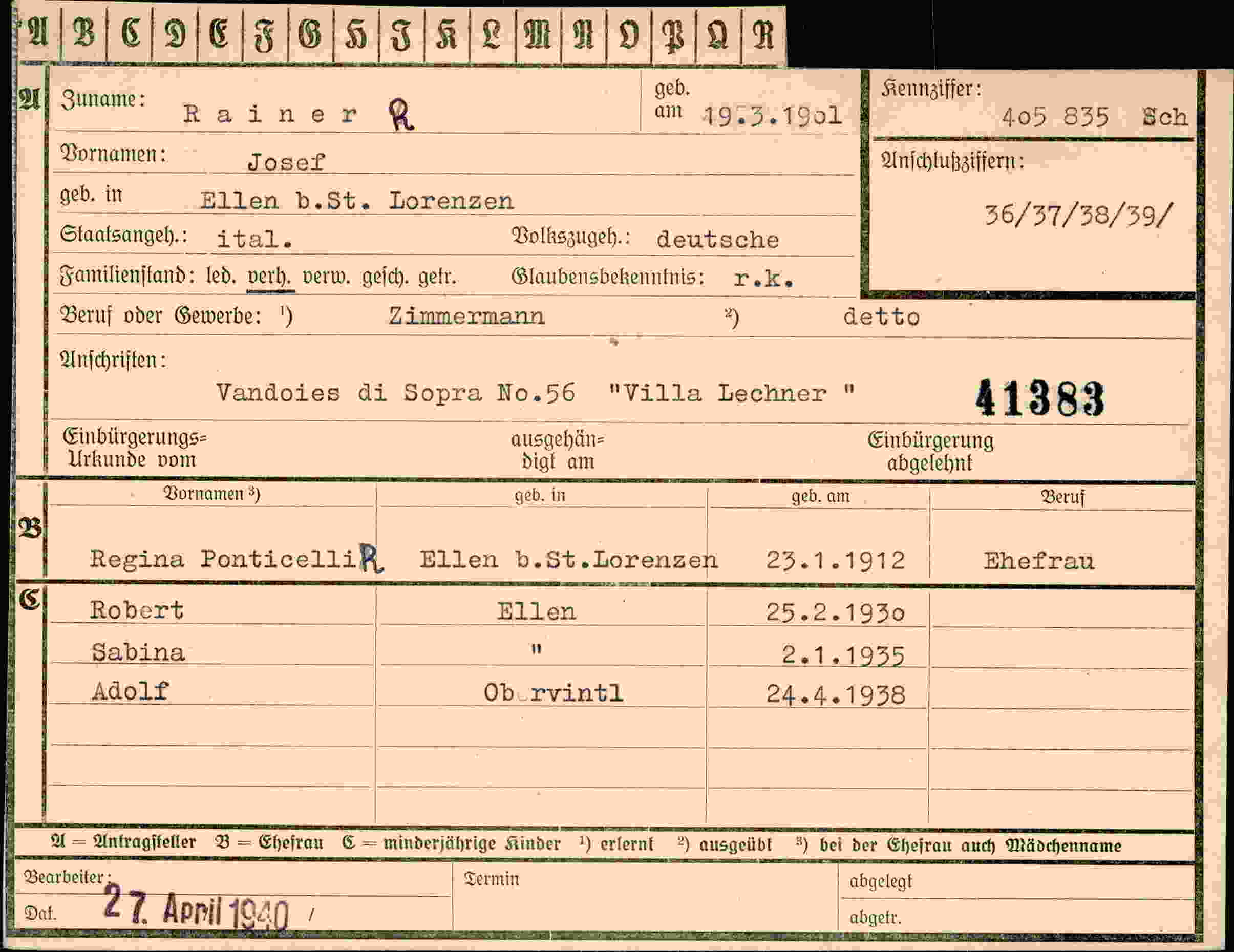
Task: Click the 'Termin' field label
Action: (x=492, y=879)
